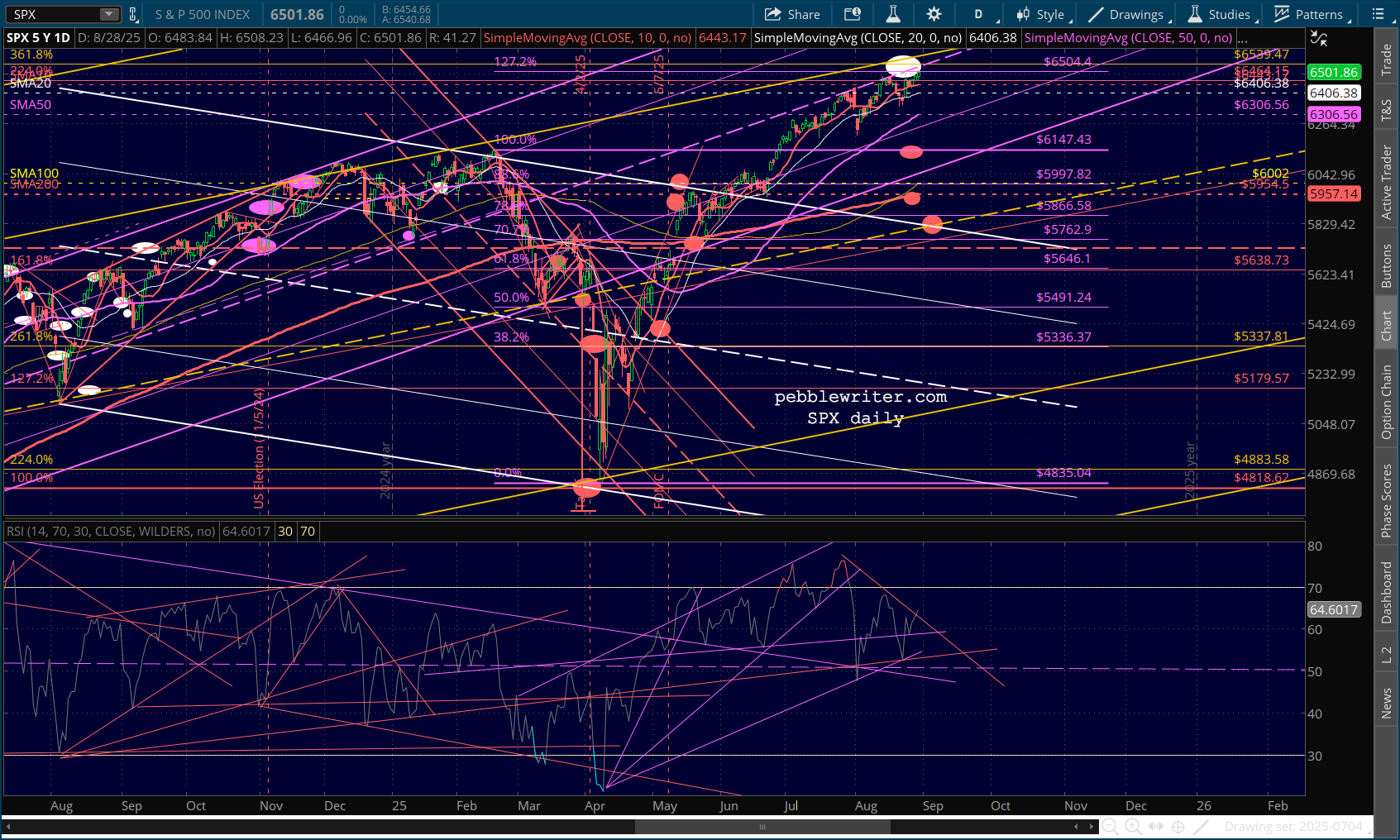
Task: Click the ask value A: 6540.68
Action: tap(406, 20)
